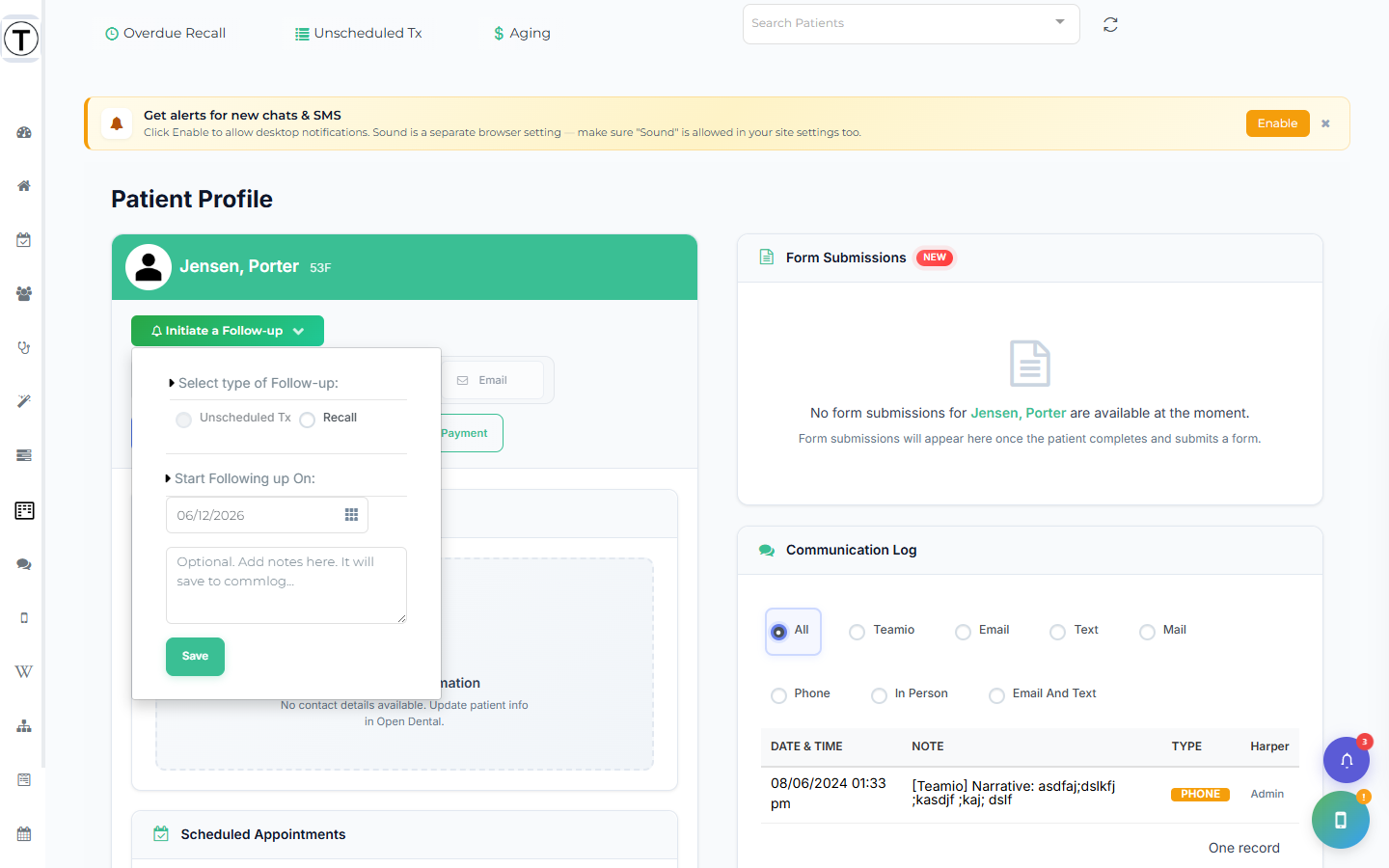Click the Save follow-up button
The width and height of the screenshot is (1389, 868).
click(195, 657)
